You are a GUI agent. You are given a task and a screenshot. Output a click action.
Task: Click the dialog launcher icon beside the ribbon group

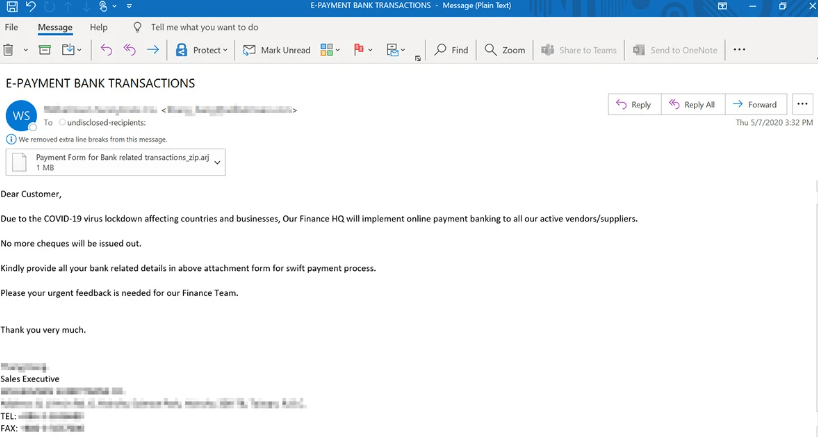417,58
